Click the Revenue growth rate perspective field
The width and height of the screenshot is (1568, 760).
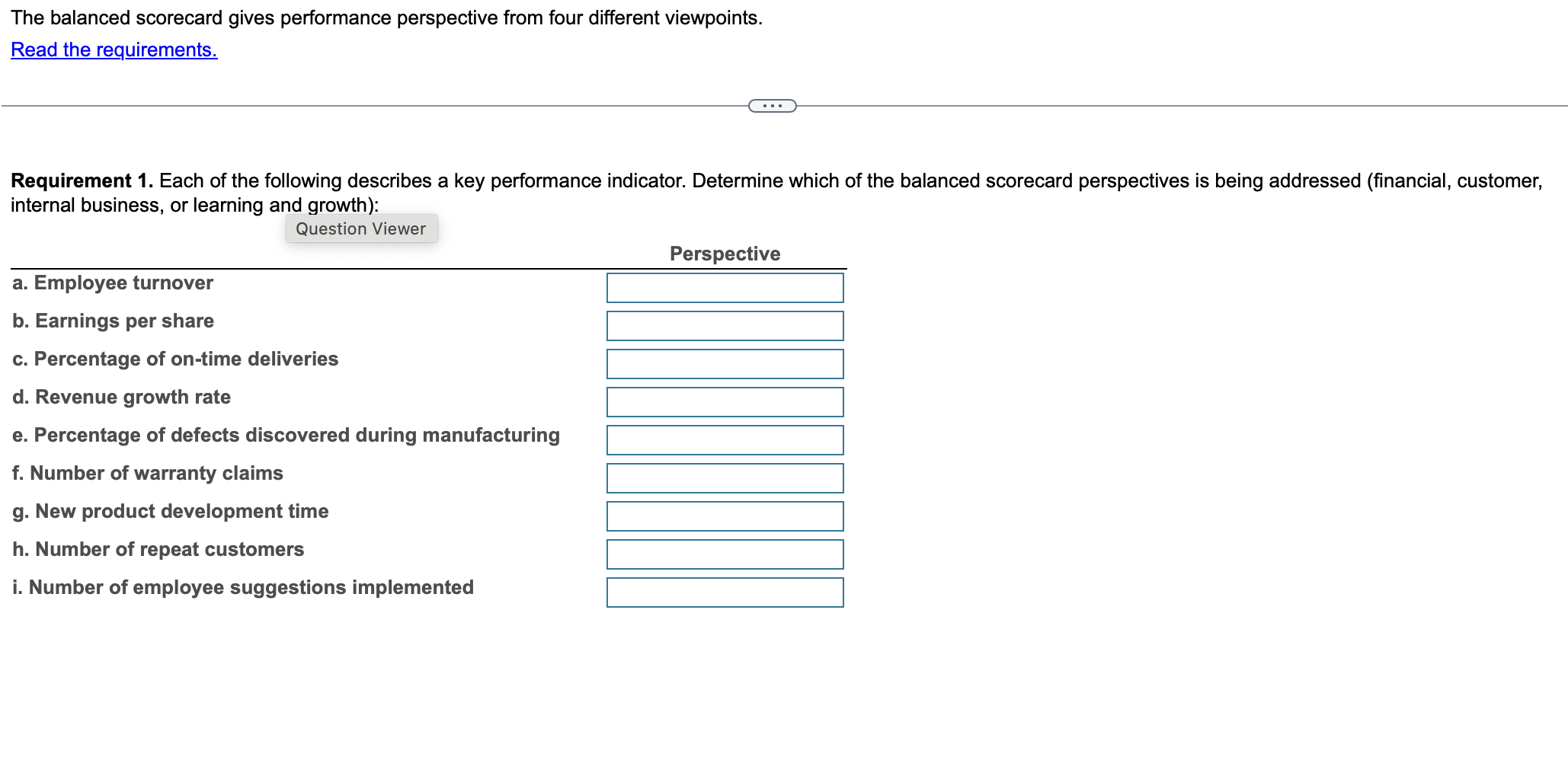(x=724, y=401)
